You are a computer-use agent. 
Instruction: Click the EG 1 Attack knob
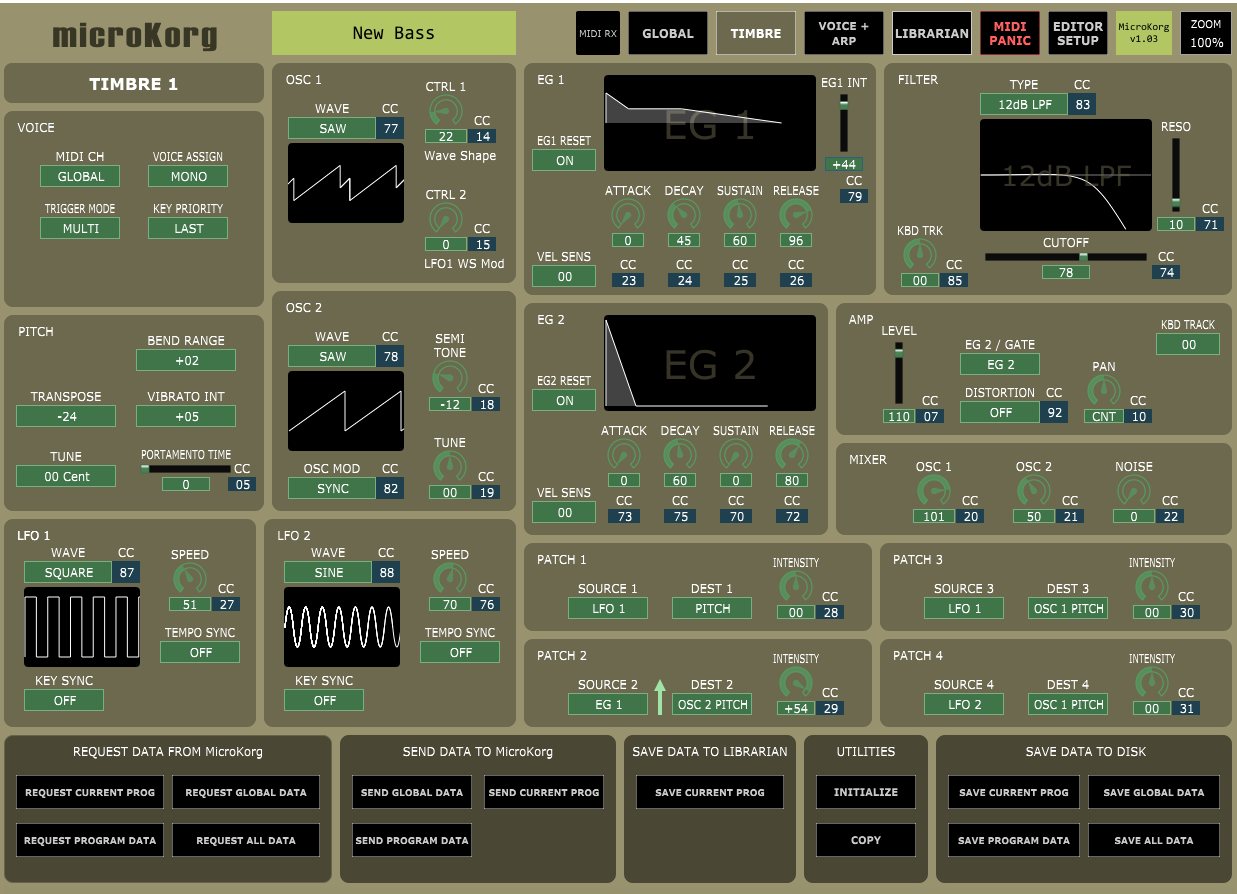[627, 214]
